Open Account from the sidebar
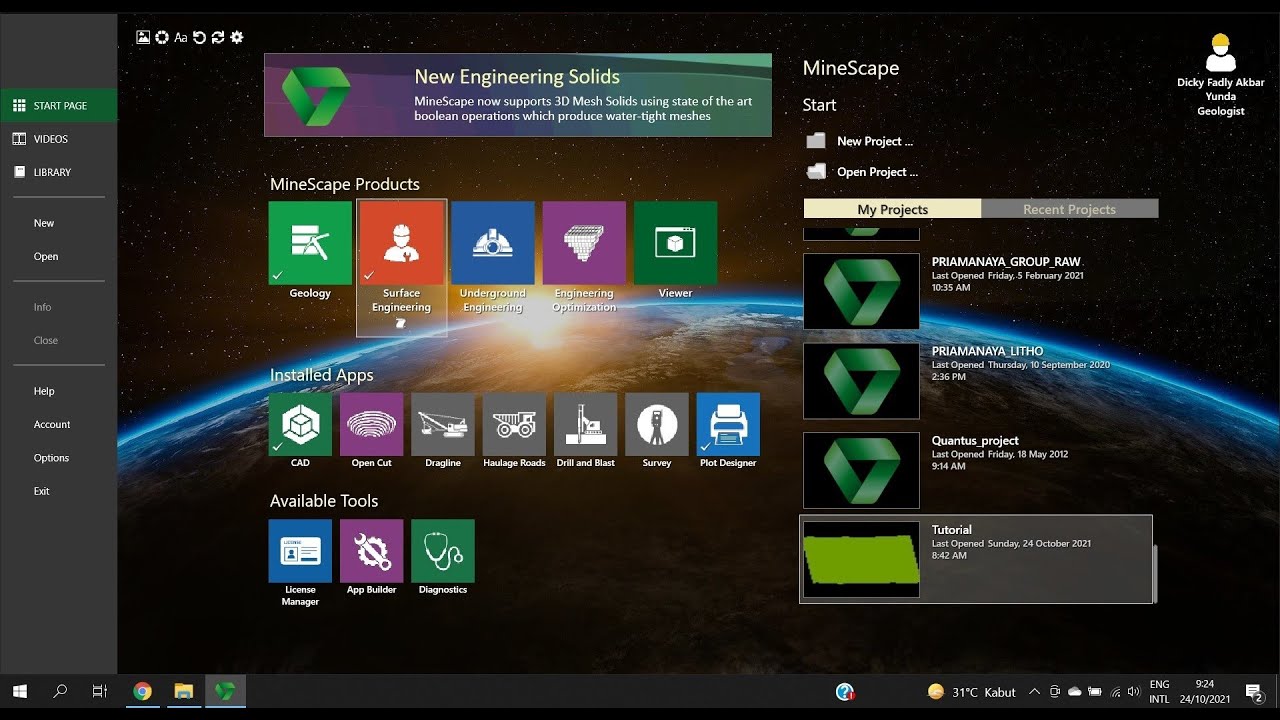Image resolution: width=1280 pixels, height=720 pixels. tap(52, 424)
